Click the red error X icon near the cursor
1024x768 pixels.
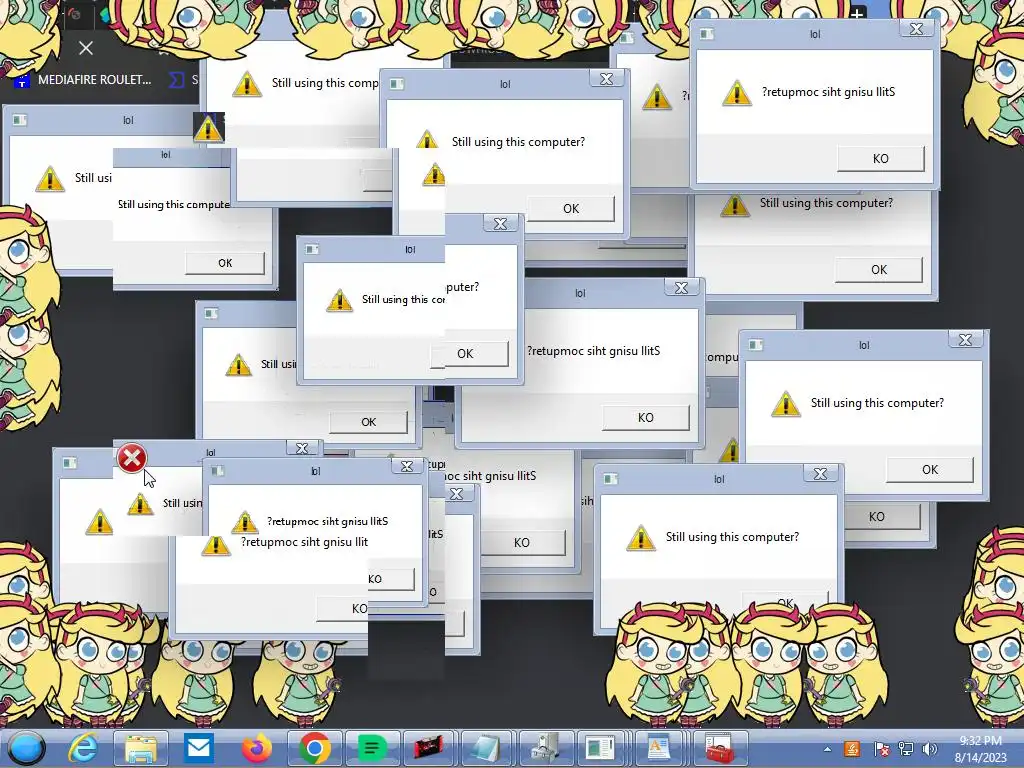pyautogui.click(x=131, y=458)
